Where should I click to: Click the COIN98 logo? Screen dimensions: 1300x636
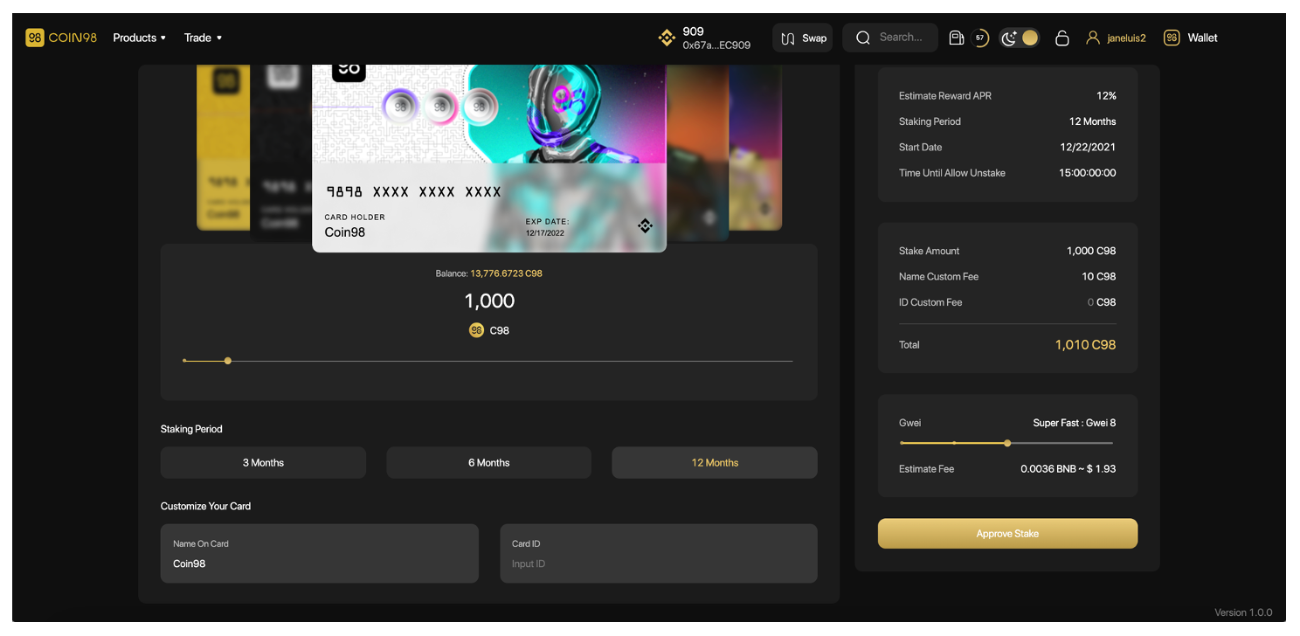(61, 38)
